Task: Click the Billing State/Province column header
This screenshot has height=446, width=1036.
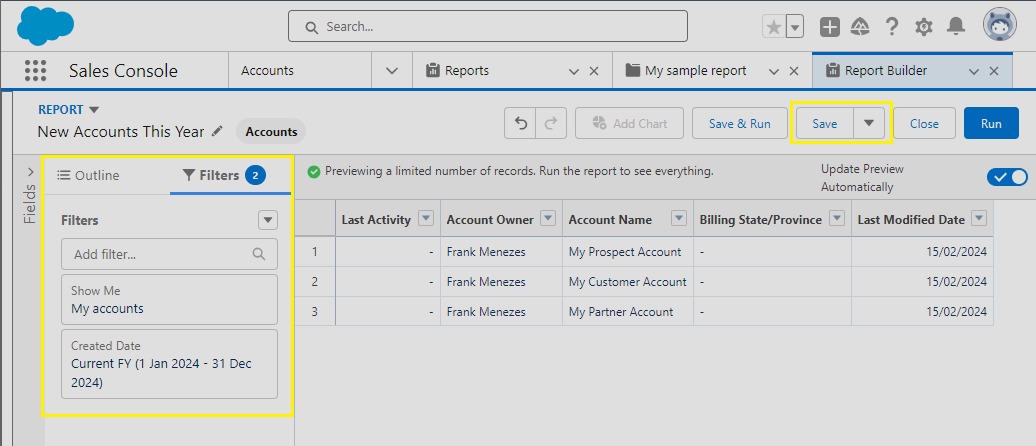Action: coord(760,220)
